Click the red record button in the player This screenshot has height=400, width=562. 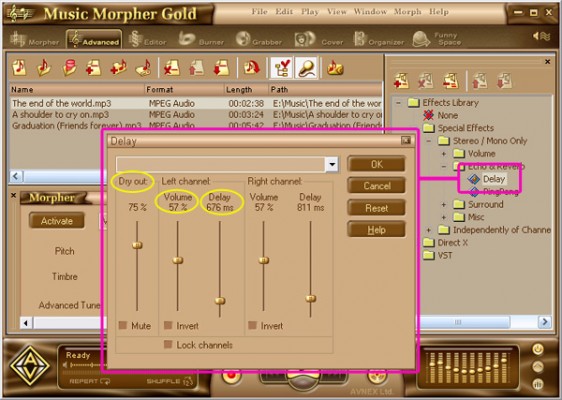click(231, 376)
